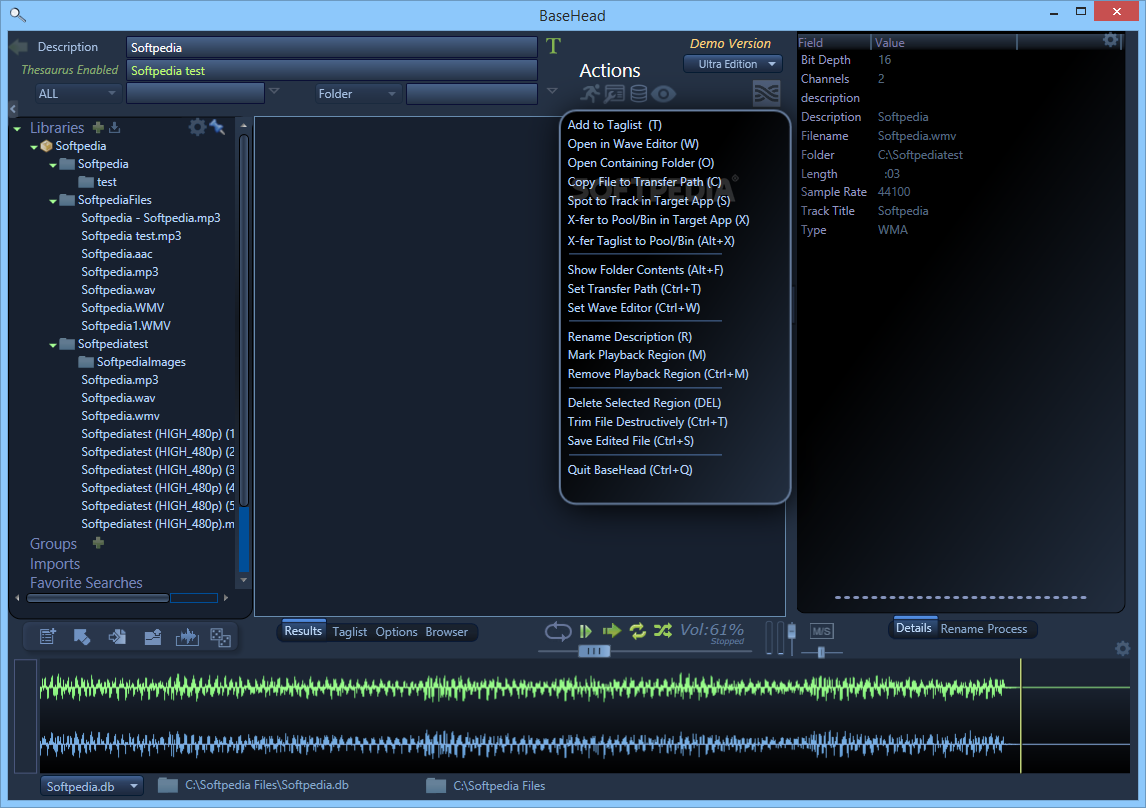This screenshot has height=808, width=1146.
Task: Click the yellow playhead marker on waveform
Action: point(1020,715)
